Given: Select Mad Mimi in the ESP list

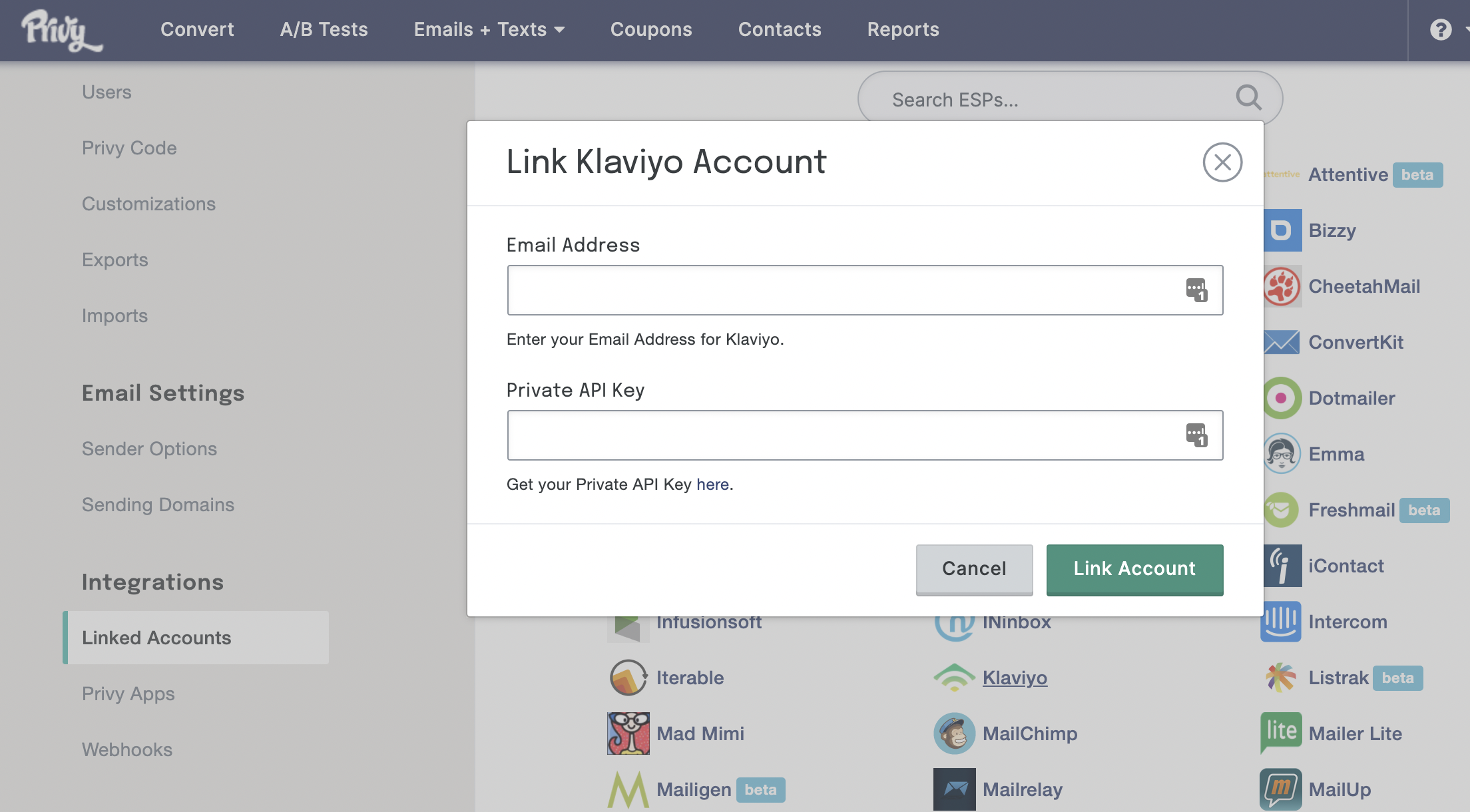Looking at the screenshot, I should click(700, 733).
